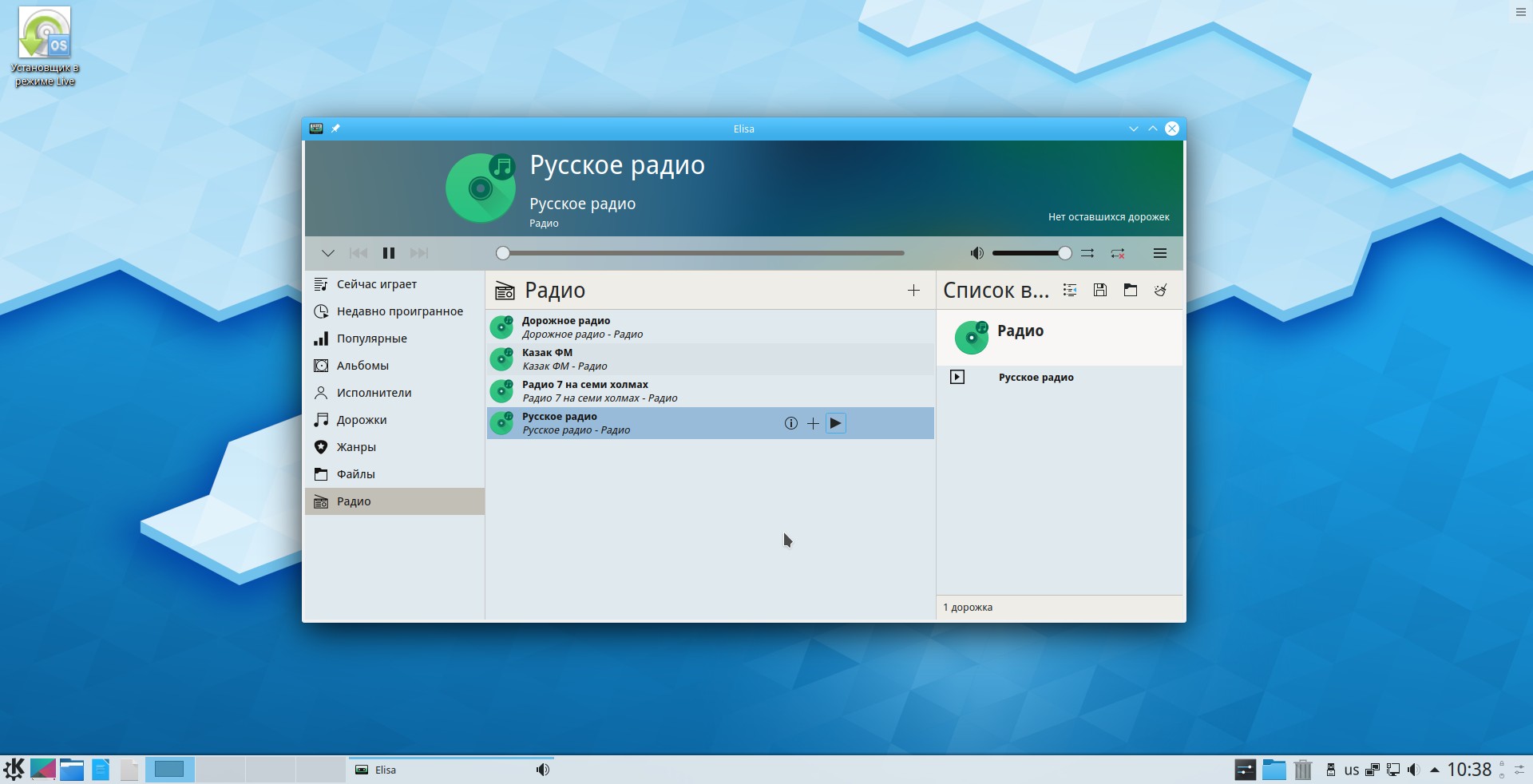Open the file manager from the taskbar

click(72, 770)
